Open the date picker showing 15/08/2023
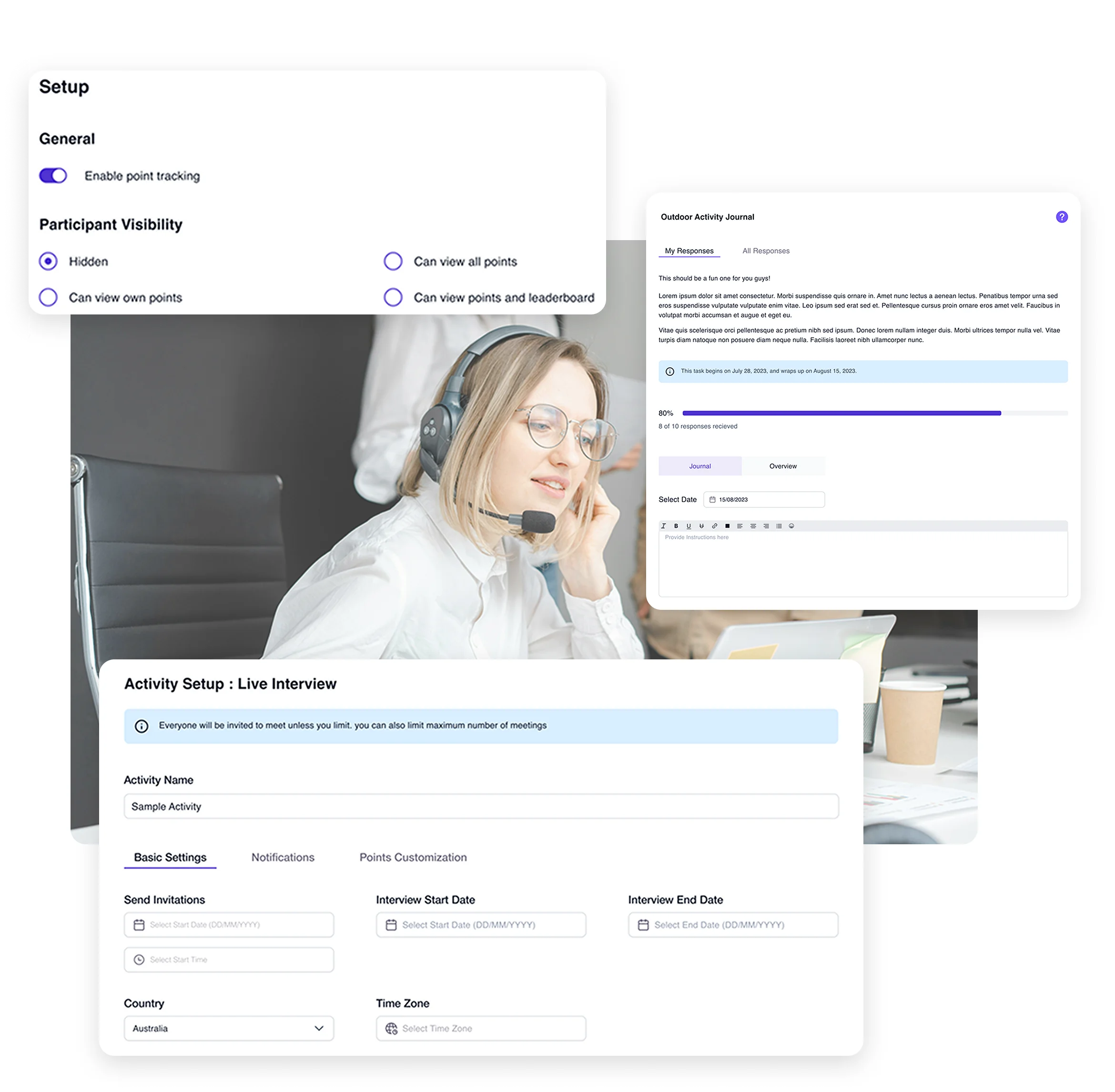 [763, 499]
